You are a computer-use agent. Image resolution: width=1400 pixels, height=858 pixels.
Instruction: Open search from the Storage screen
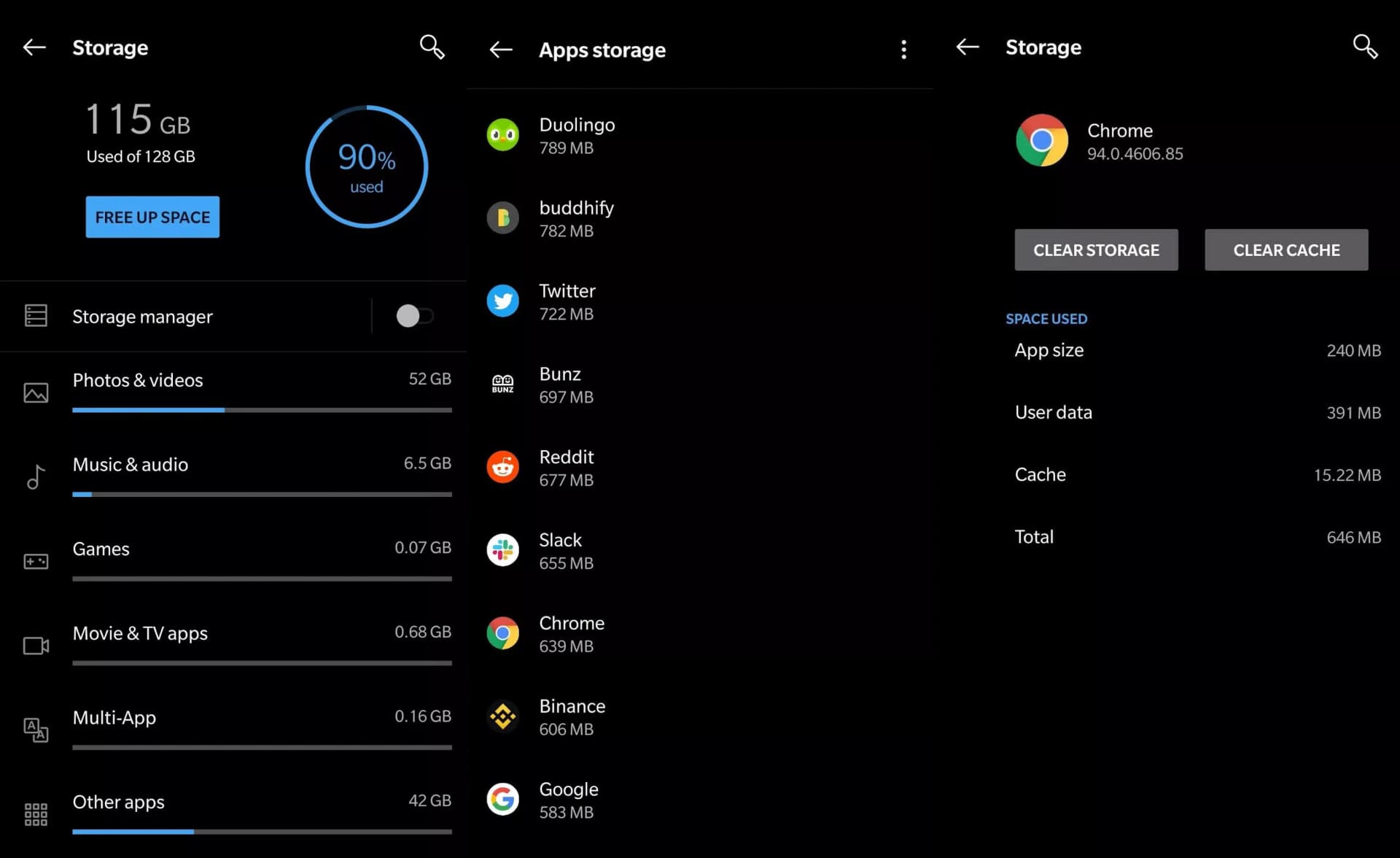click(432, 47)
